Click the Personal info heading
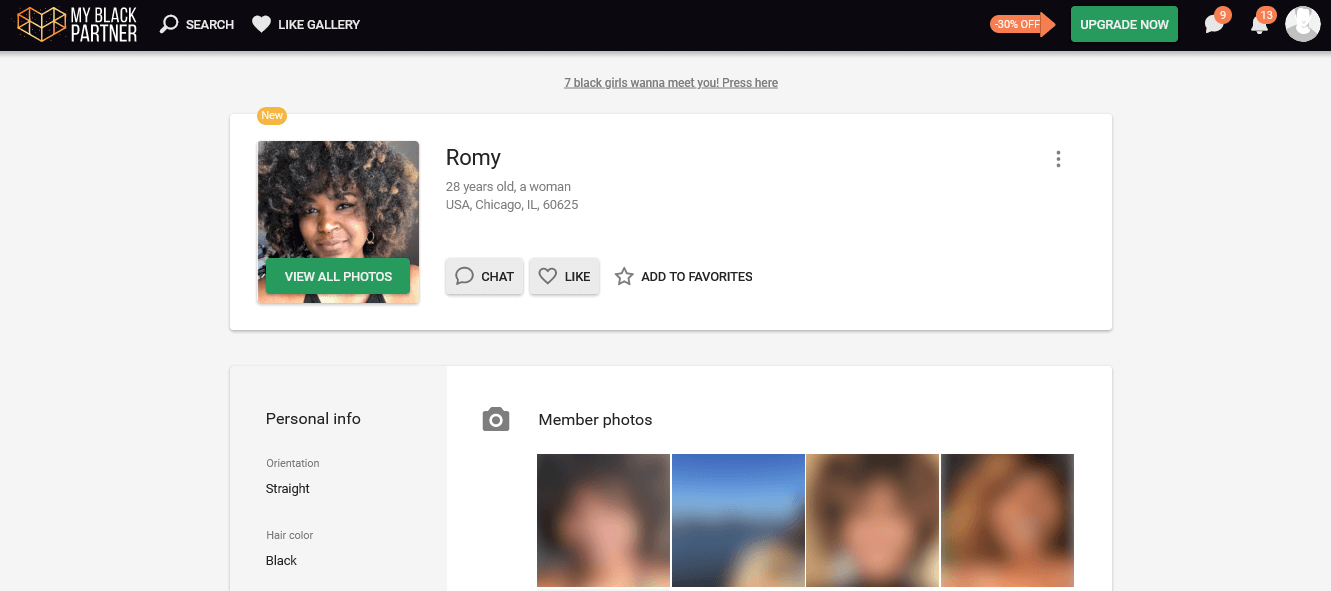The height and width of the screenshot is (591, 1331). click(313, 419)
